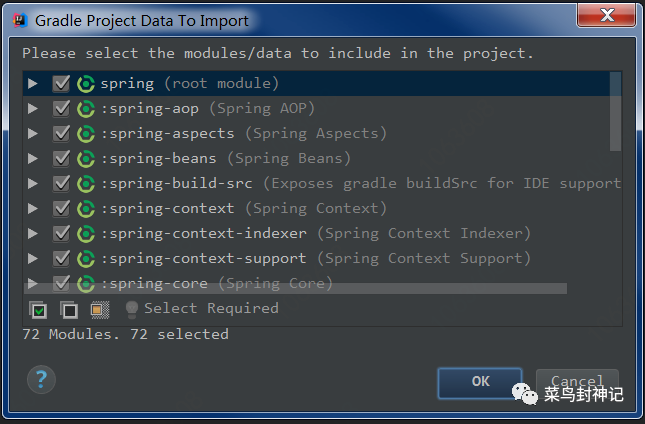The height and width of the screenshot is (424, 645).
Task: Click the Unselect All square icon
Action: (69, 310)
